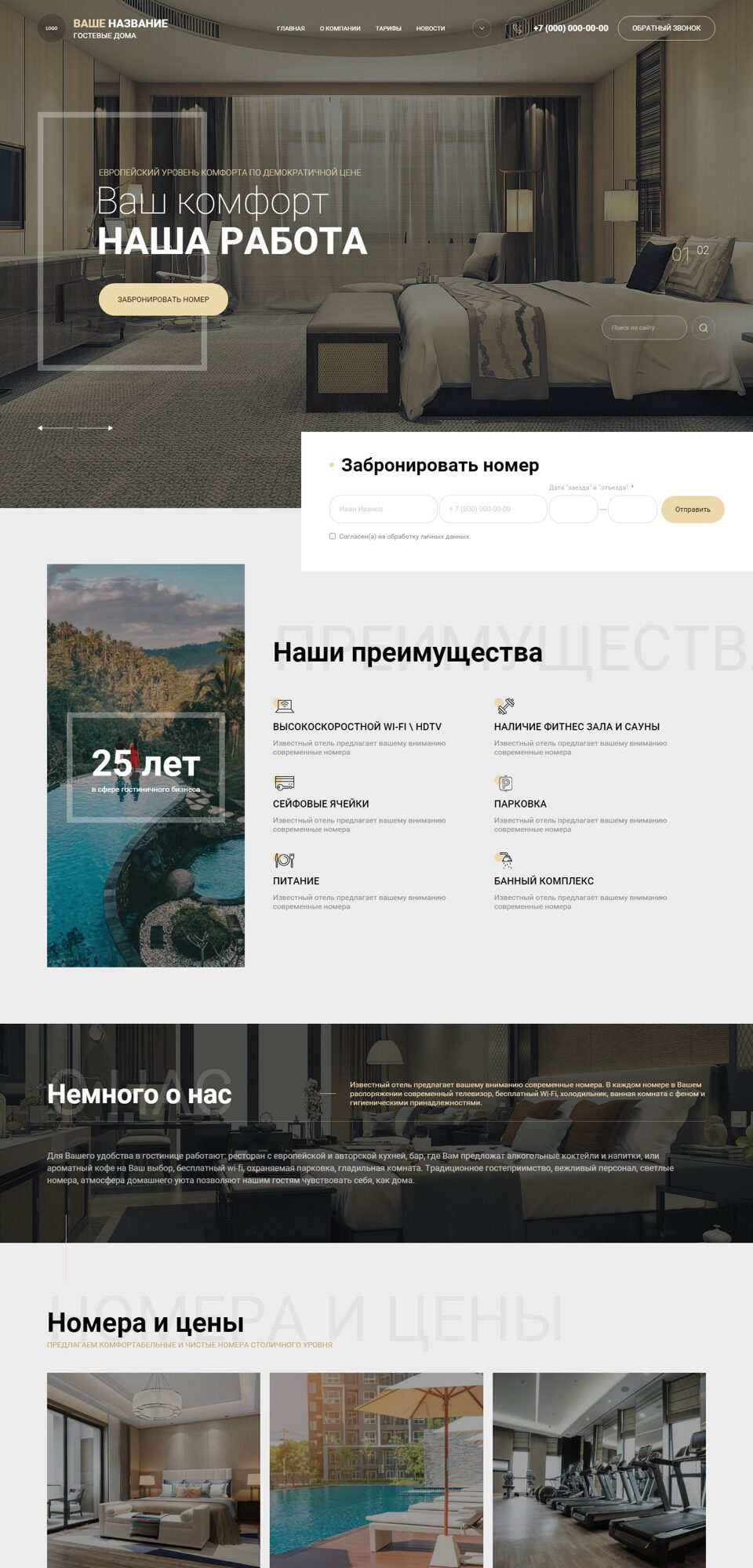Viewport: 753px width, 1568px height.
Task: Switch to slide 02 indicator
Action: (703, 251)
